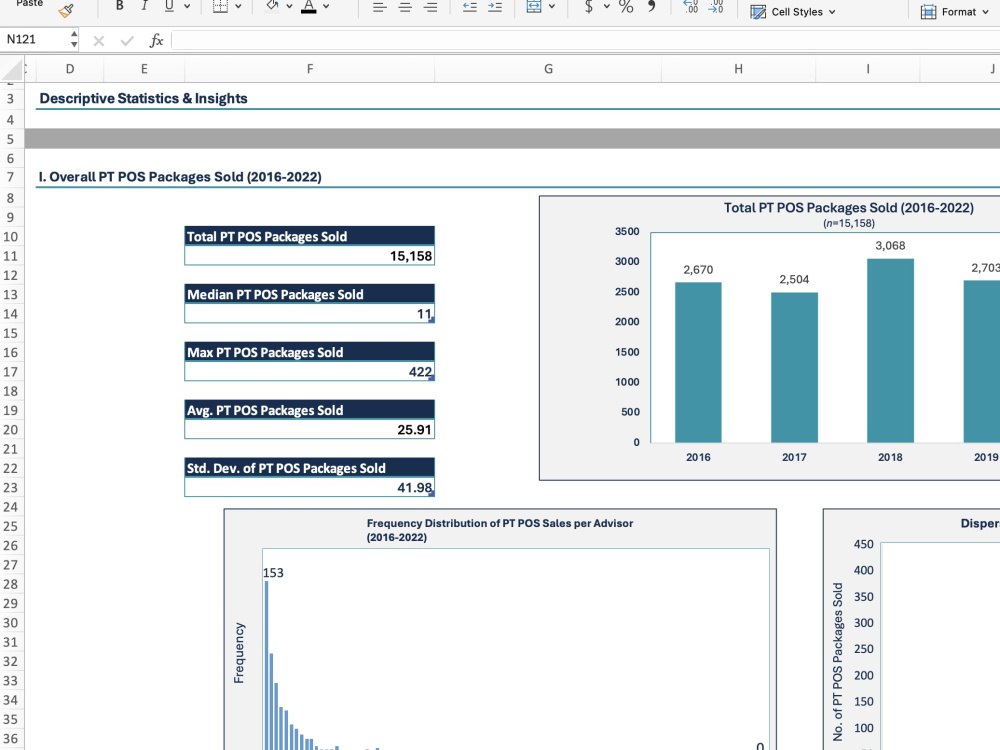This screenshot has height=750, width=1000.
Task: Toggle underline formatting
Action: click(x=169, y=6)
